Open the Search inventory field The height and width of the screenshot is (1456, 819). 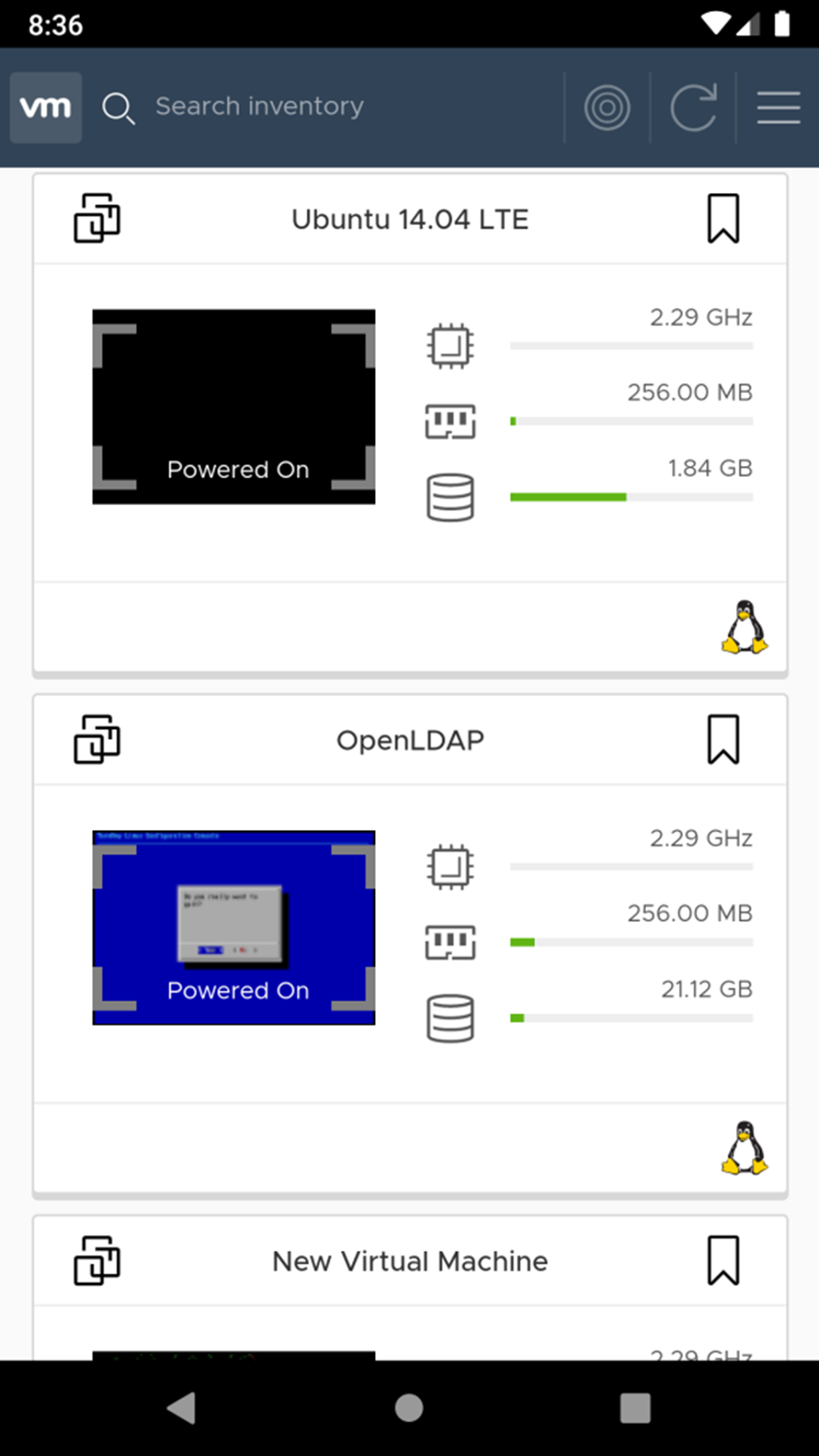pos(259,106)
